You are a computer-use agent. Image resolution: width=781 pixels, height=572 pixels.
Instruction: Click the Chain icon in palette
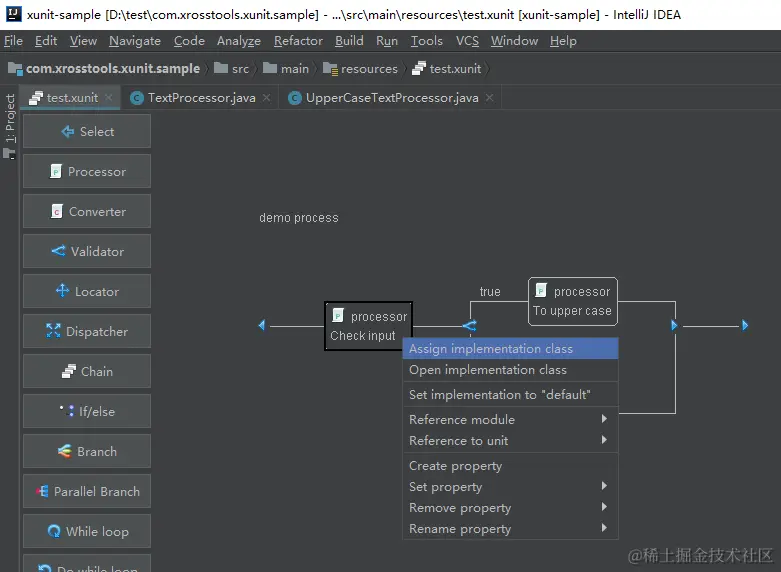point(69,371)
